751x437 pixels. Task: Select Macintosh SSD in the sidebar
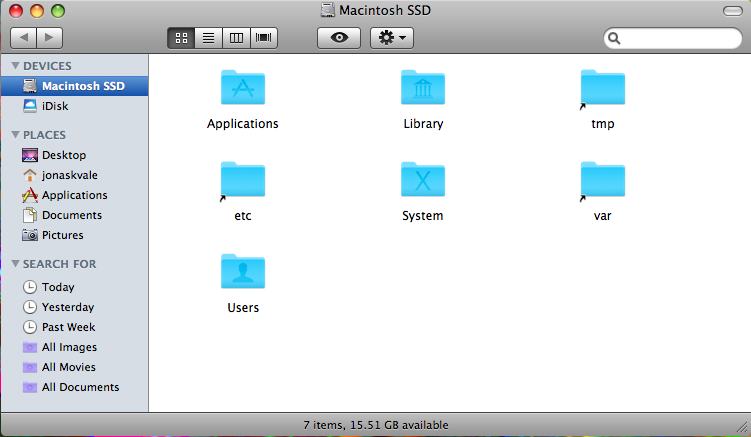[75, 86]
